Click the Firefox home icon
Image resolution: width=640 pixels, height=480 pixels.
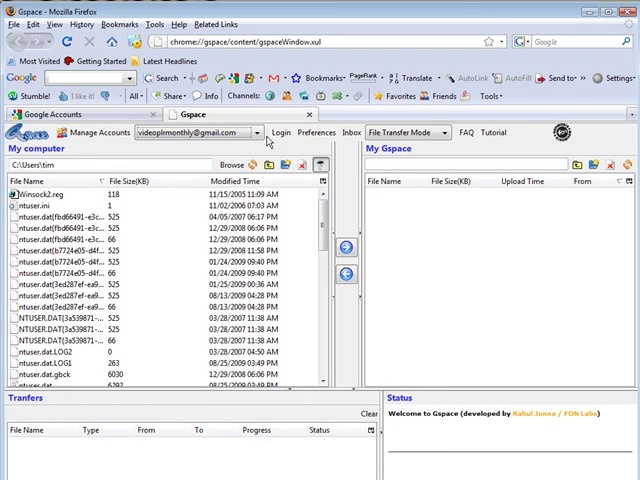coord(112,42)
